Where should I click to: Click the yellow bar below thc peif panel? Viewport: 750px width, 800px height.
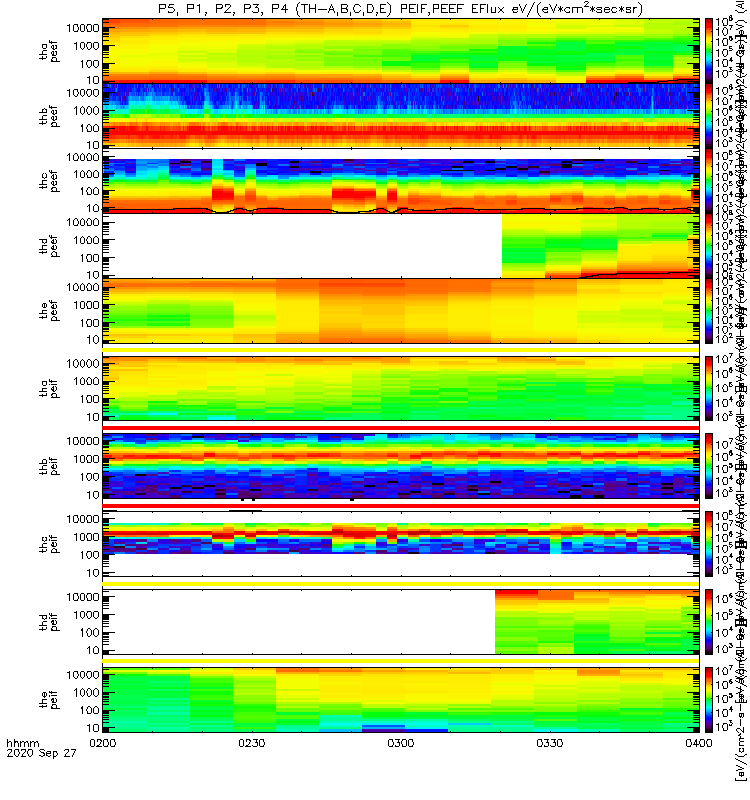(x=401, y=583)
